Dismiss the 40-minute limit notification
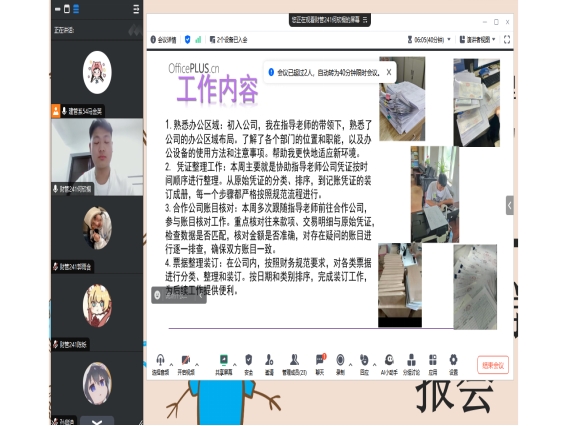The height and width of the screenshot is (426, 567). pos(389,72)
